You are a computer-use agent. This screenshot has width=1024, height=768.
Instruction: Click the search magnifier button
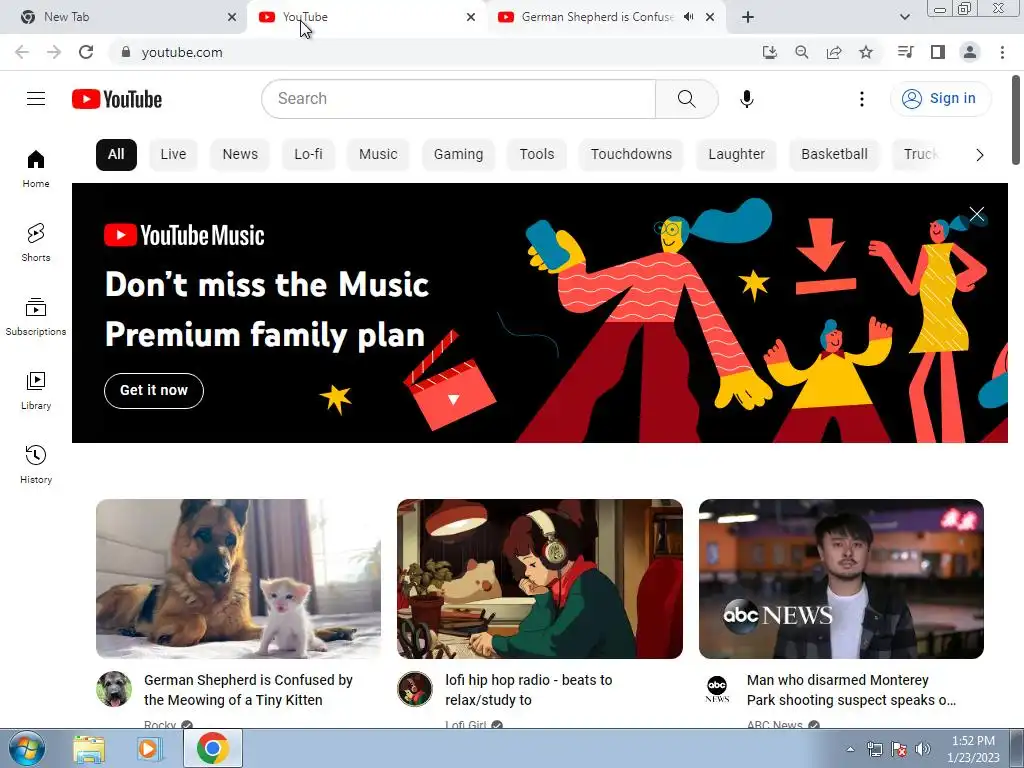pyautogui.click(x=686, y=99)
